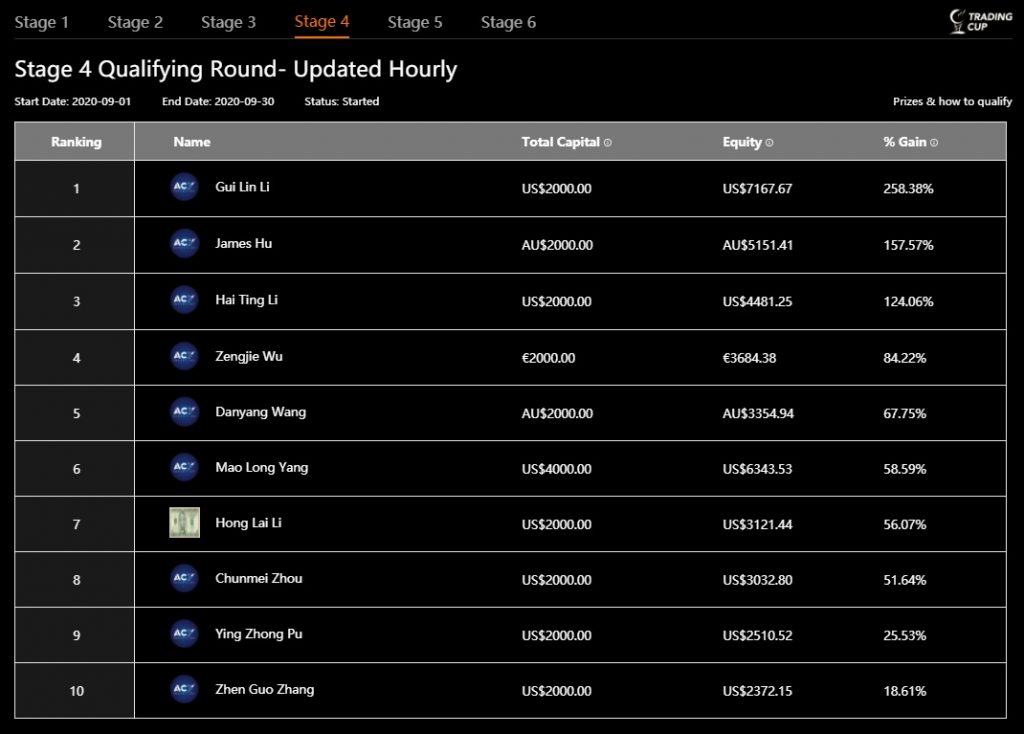Select Mao Long Yang's name
The height and width of the screenshot is (734, 1024).
(x=261, y=467)
